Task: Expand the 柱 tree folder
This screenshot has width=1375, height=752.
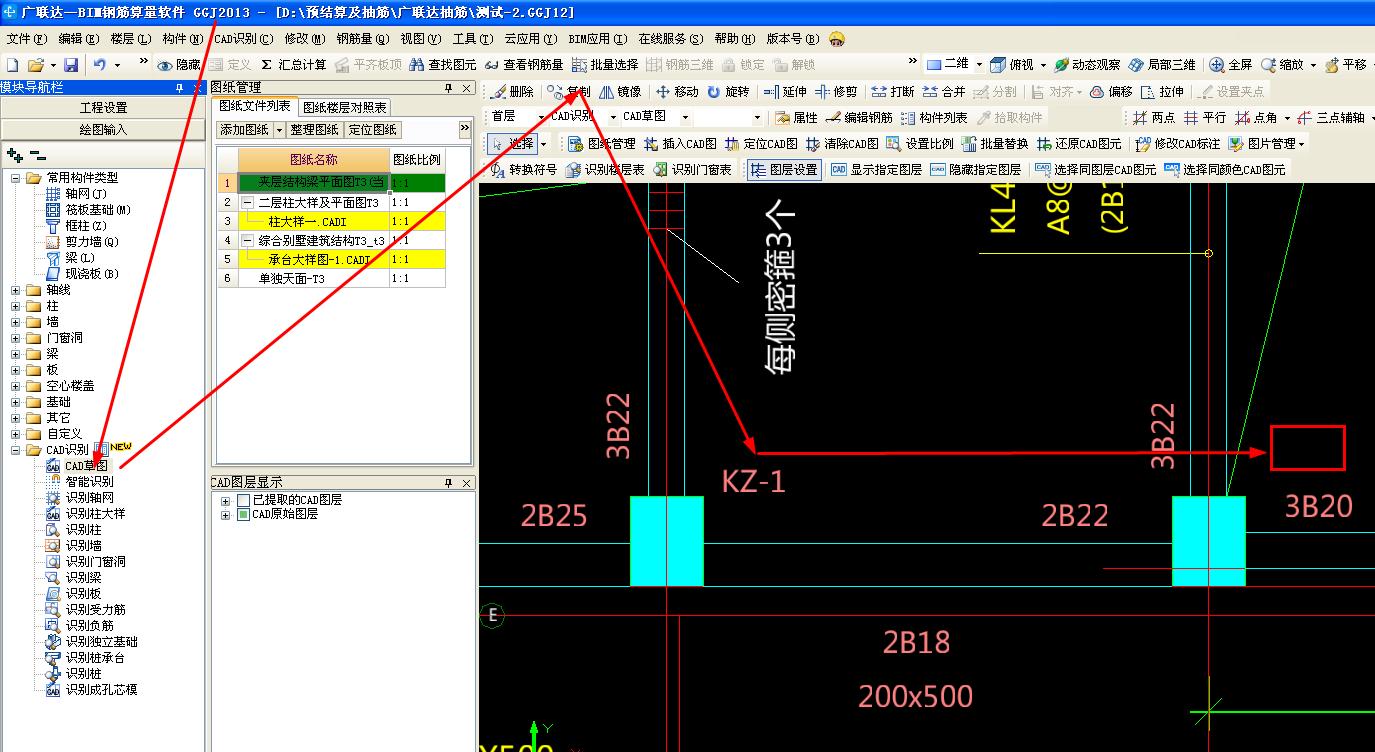Action: click(16, 306)
